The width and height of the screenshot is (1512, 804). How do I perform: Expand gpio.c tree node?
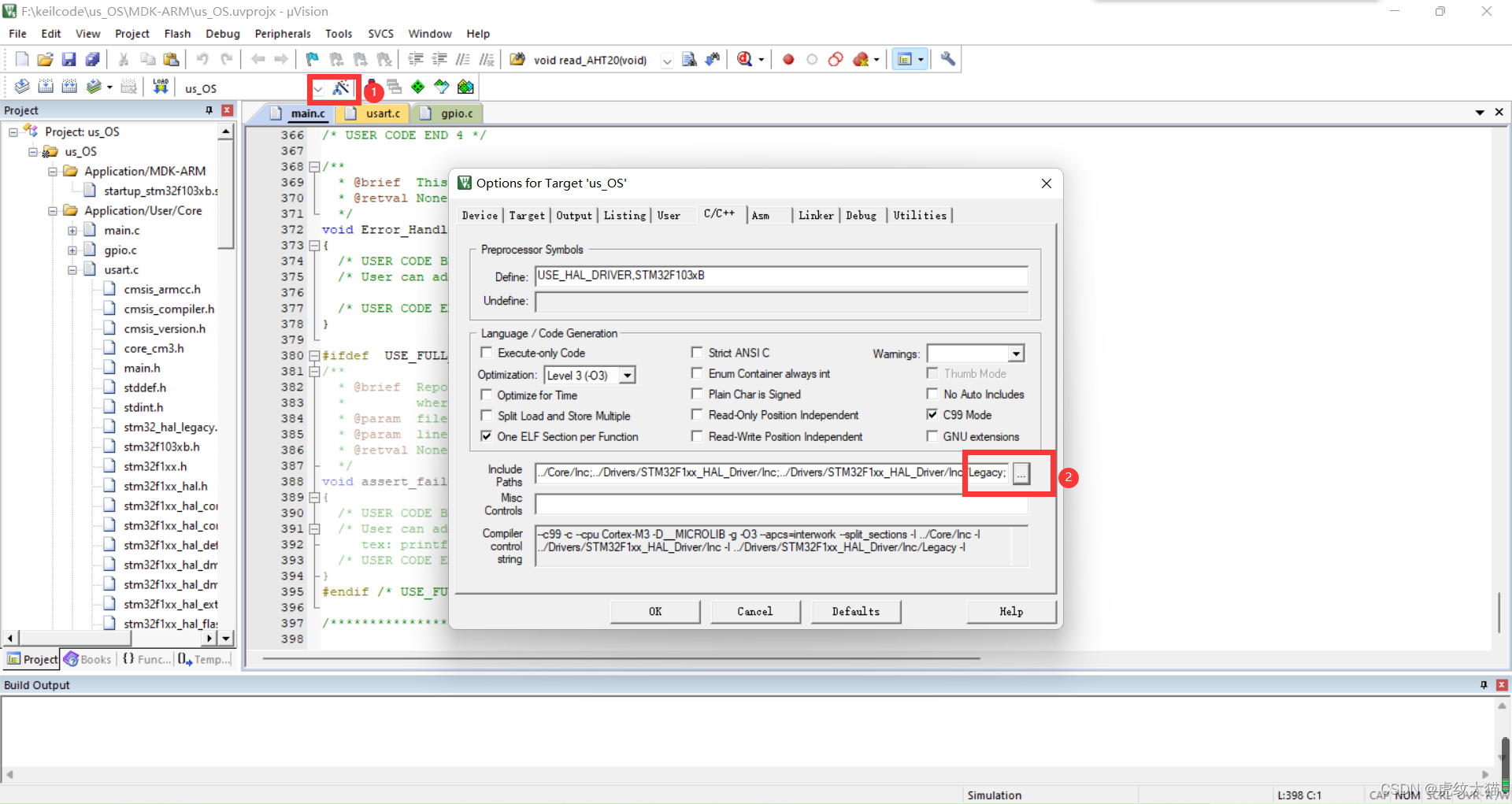[x=72, y=250]
